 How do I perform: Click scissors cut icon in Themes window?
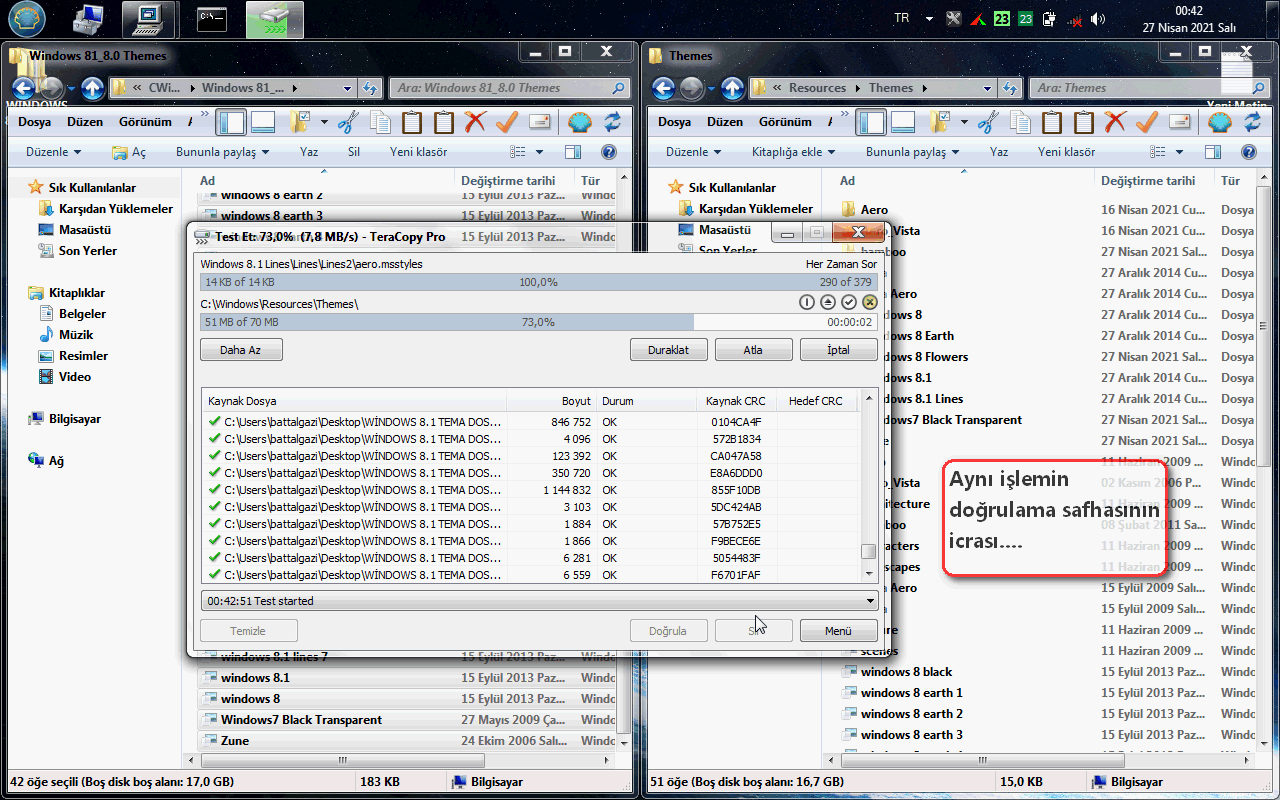987,122
